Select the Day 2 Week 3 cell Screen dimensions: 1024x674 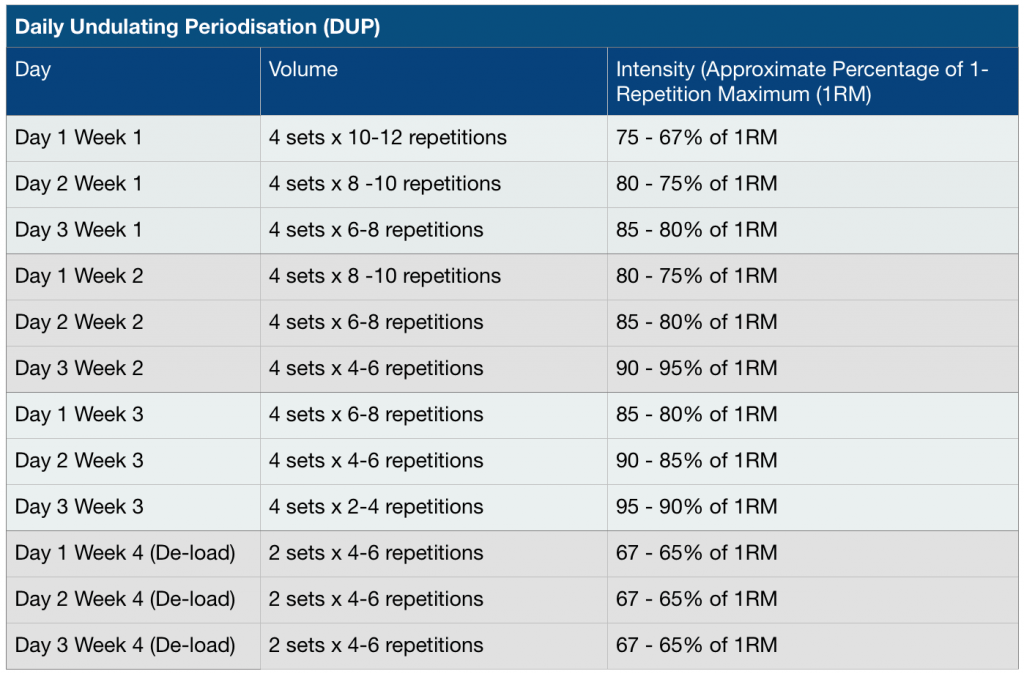(x=79, y=460)
